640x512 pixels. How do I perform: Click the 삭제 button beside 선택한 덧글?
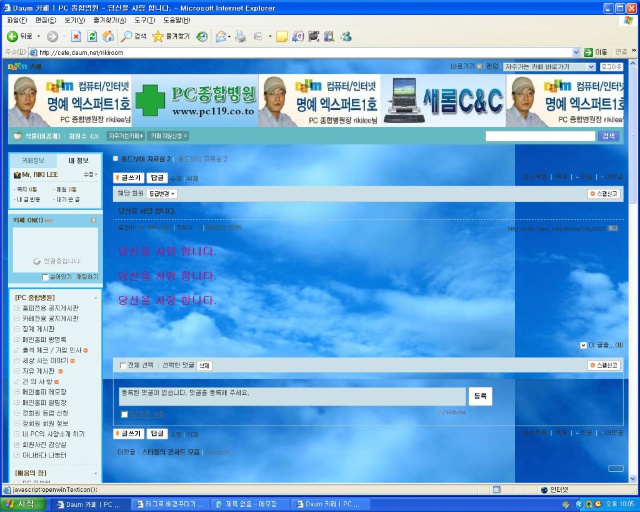pyautogui.click(x=204, y=365)
